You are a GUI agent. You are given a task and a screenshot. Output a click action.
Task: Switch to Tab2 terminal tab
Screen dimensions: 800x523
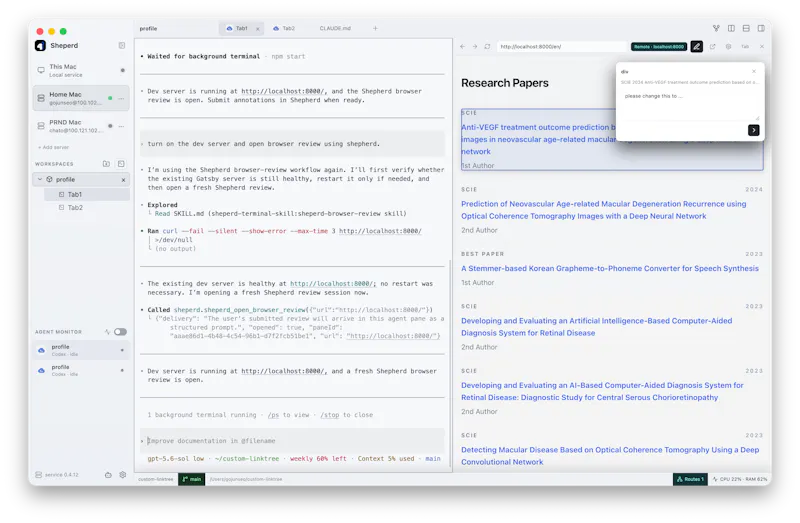284,29
